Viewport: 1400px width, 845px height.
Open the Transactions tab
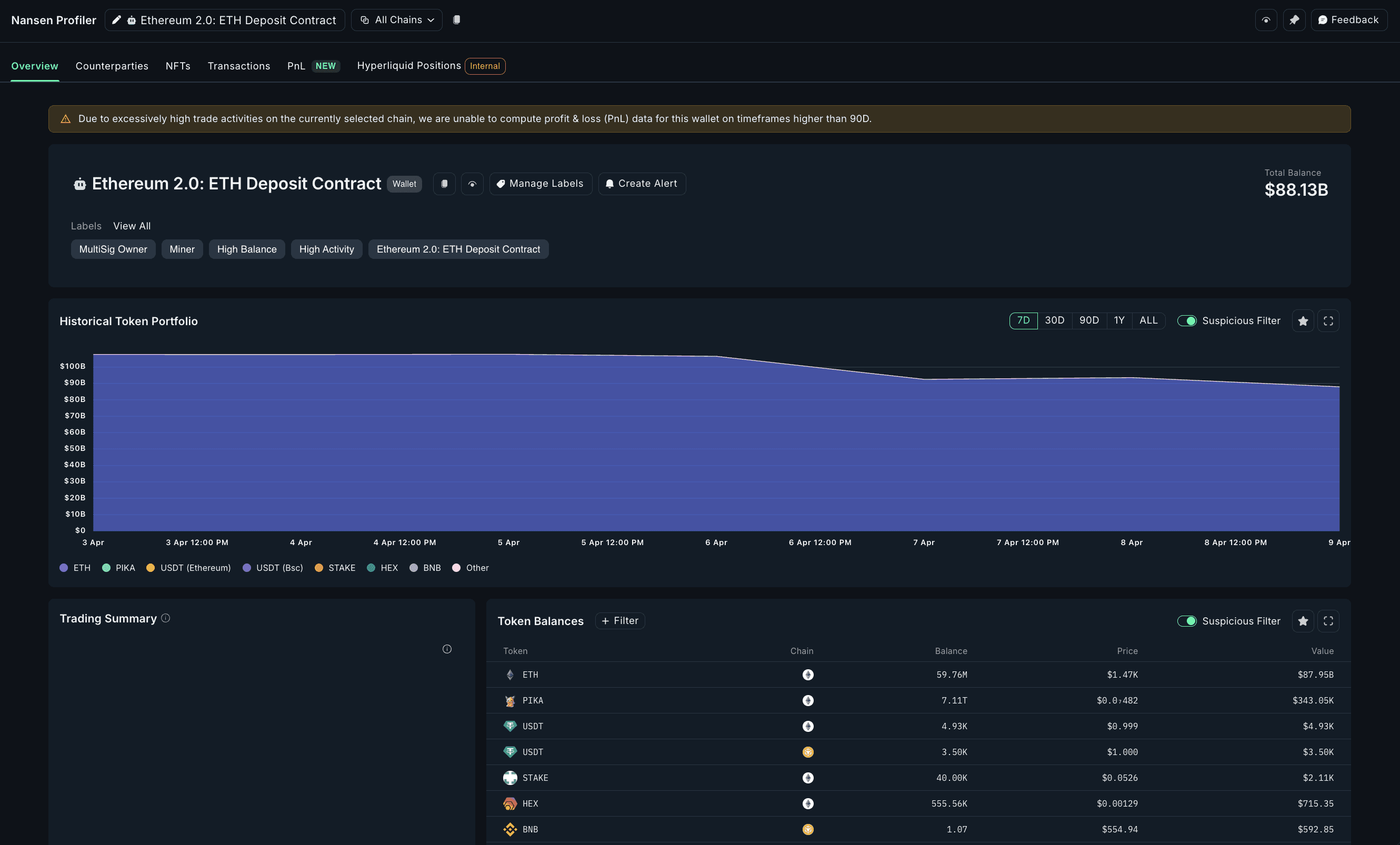click(238, 66)
